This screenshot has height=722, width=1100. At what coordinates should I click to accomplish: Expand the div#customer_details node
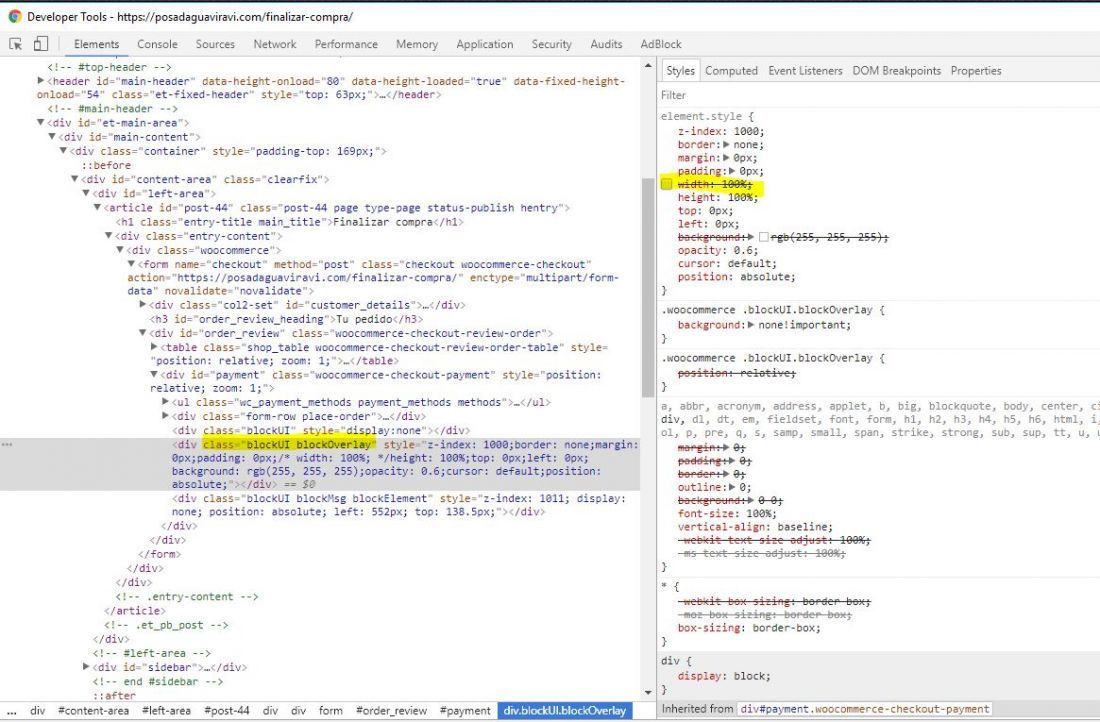point(142,305)
